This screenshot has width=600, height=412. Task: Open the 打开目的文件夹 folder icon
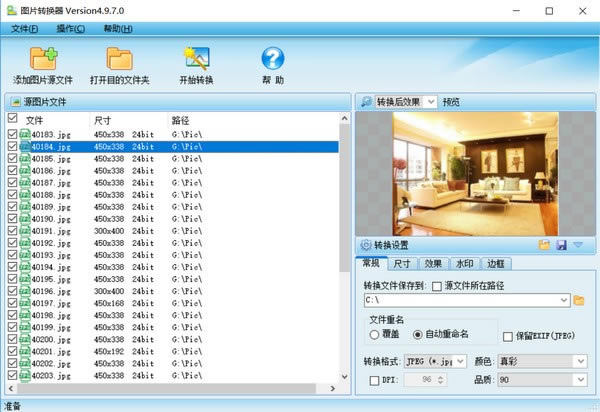119,59
